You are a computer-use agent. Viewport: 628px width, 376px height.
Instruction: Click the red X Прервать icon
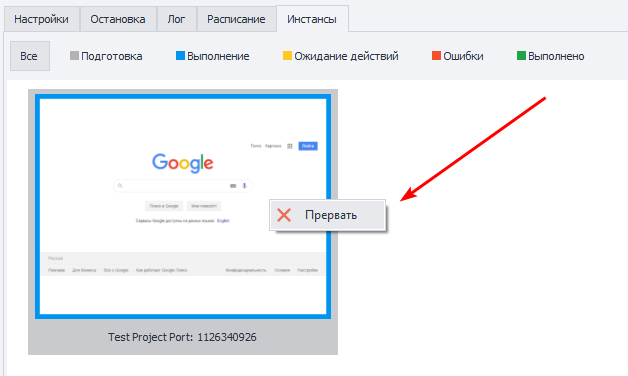click(x=284, y=215)
